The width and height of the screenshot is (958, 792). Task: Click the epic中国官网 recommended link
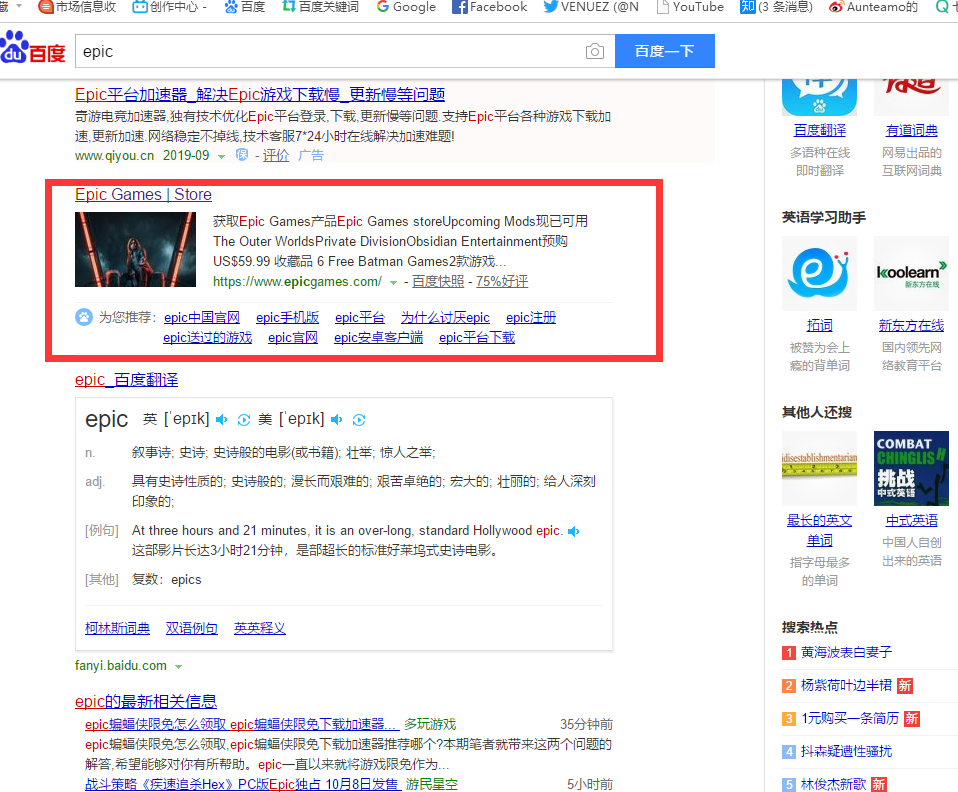click(201, 317)
